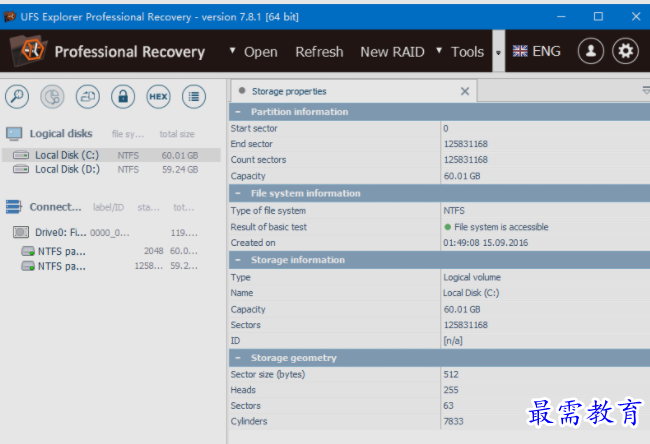Screen dimensions: 650x444
Task: Open settings via the gear icon
Action: [x=626, y=51]
